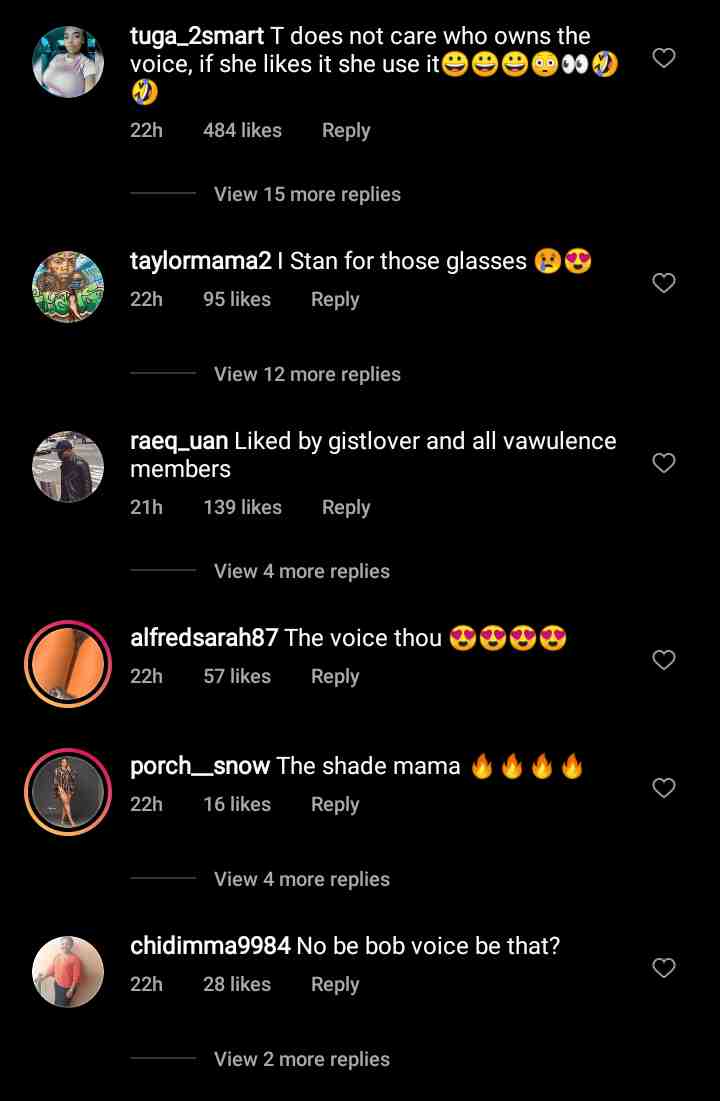Screen dimensions: 720x1101
Task: Tap the heart beside chidimma9984's comment
Action: (x=664, y=968)
